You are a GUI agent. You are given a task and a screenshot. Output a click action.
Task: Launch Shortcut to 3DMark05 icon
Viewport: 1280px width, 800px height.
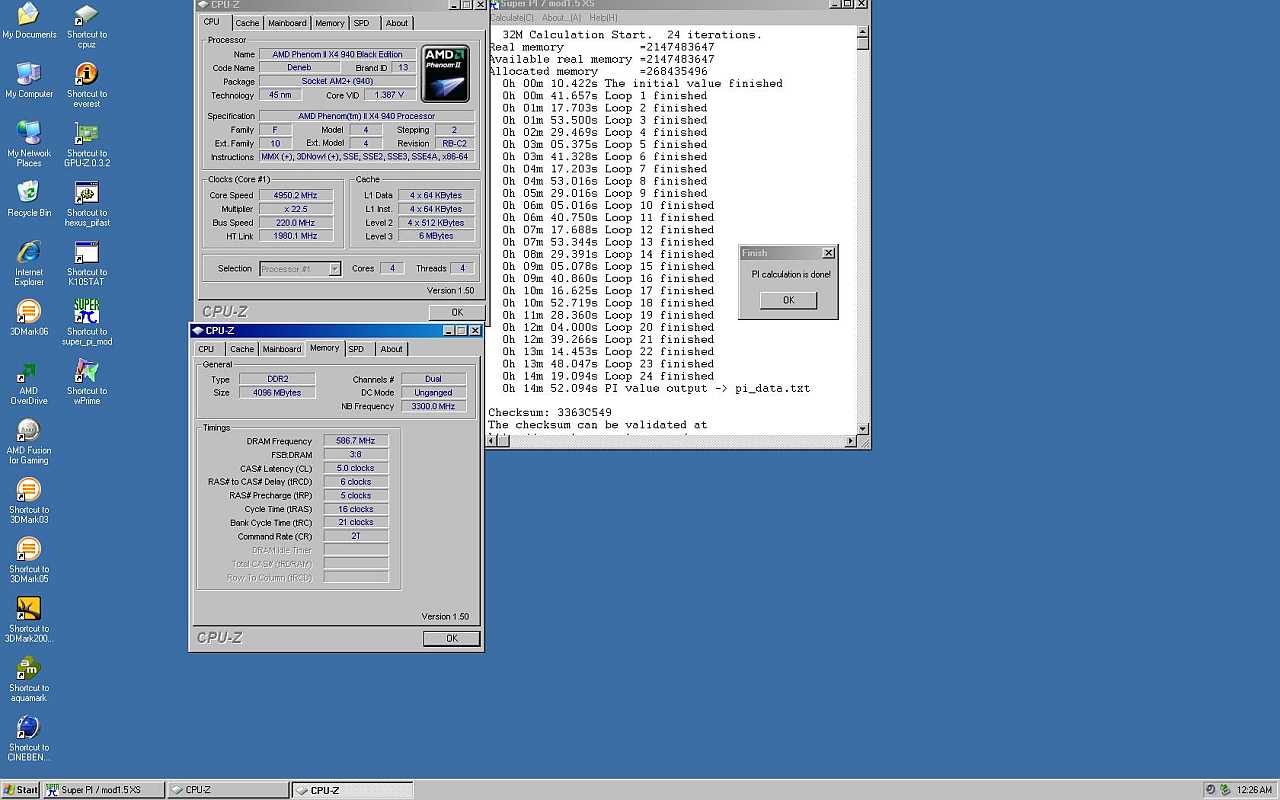tap(29, 560)
